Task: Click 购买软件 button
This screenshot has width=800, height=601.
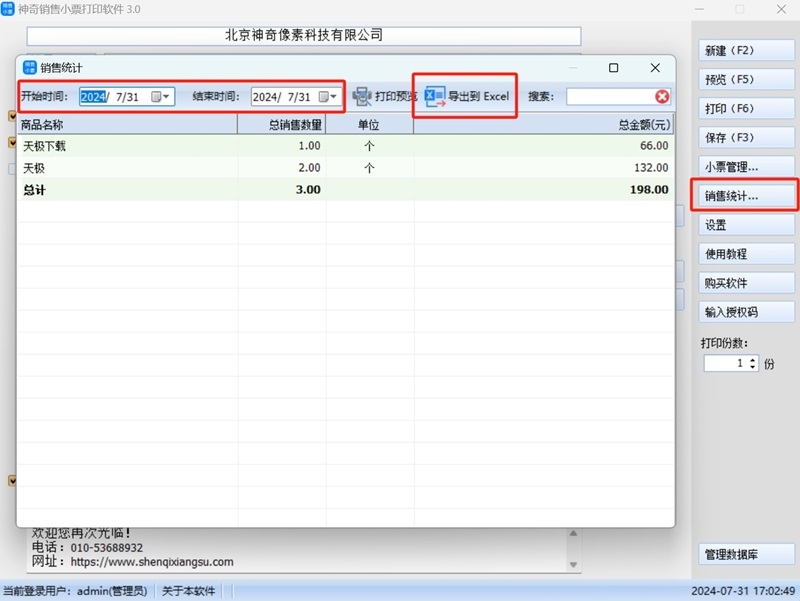Action: pos(746,283)
